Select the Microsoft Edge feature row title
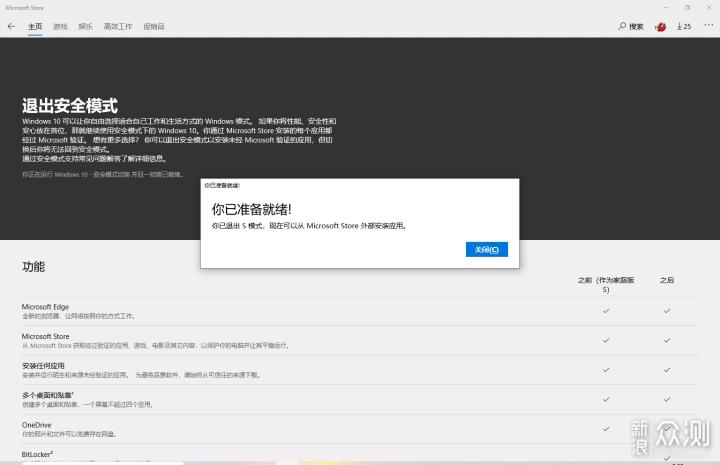 [x=45, y=307]
